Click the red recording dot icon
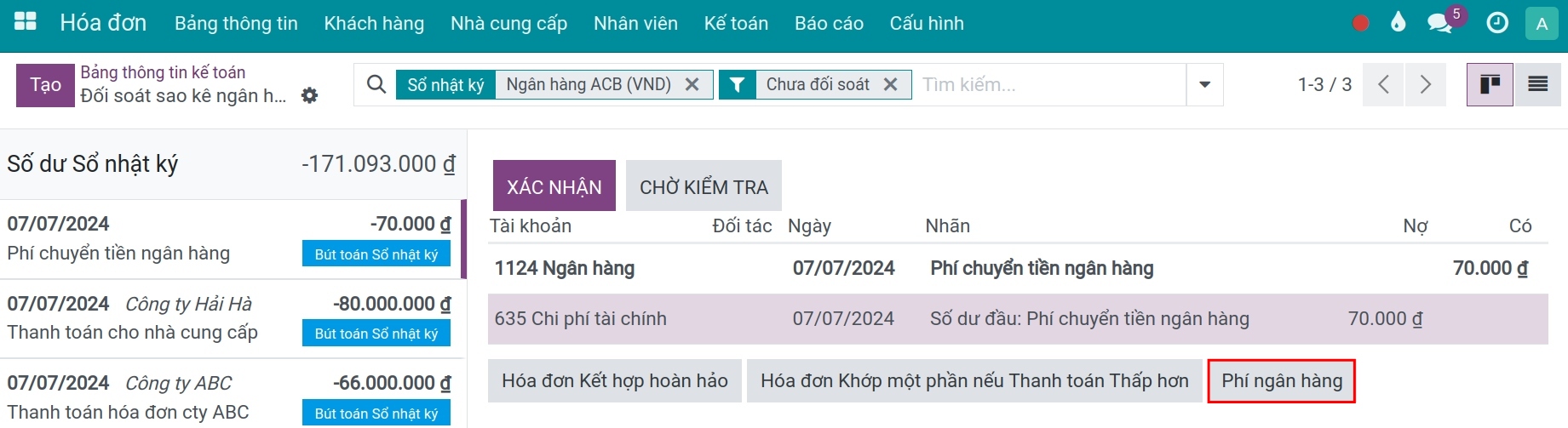Image resolution: width=1568 pixels, height=428 pixels. pyautogui.click(x=1361, y=23)
